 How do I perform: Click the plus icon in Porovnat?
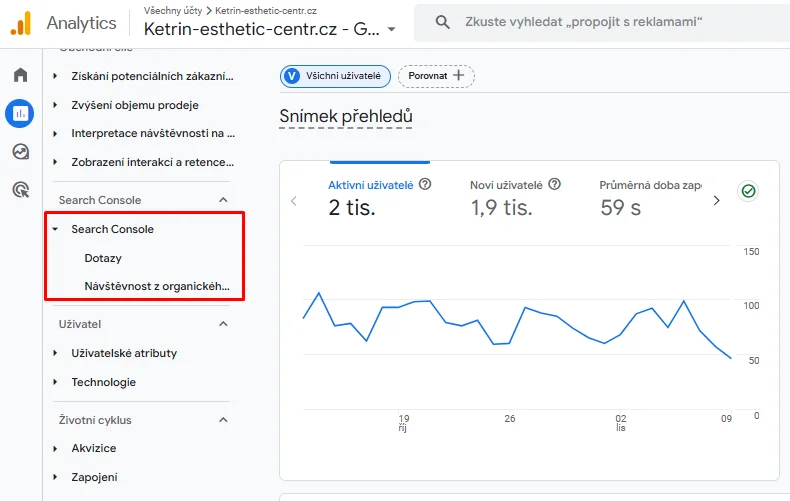tap(458, 76)
